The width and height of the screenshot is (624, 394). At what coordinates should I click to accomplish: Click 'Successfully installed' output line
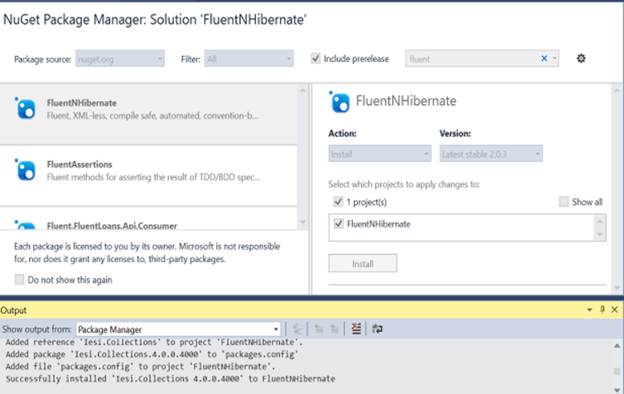click(170, 378)
